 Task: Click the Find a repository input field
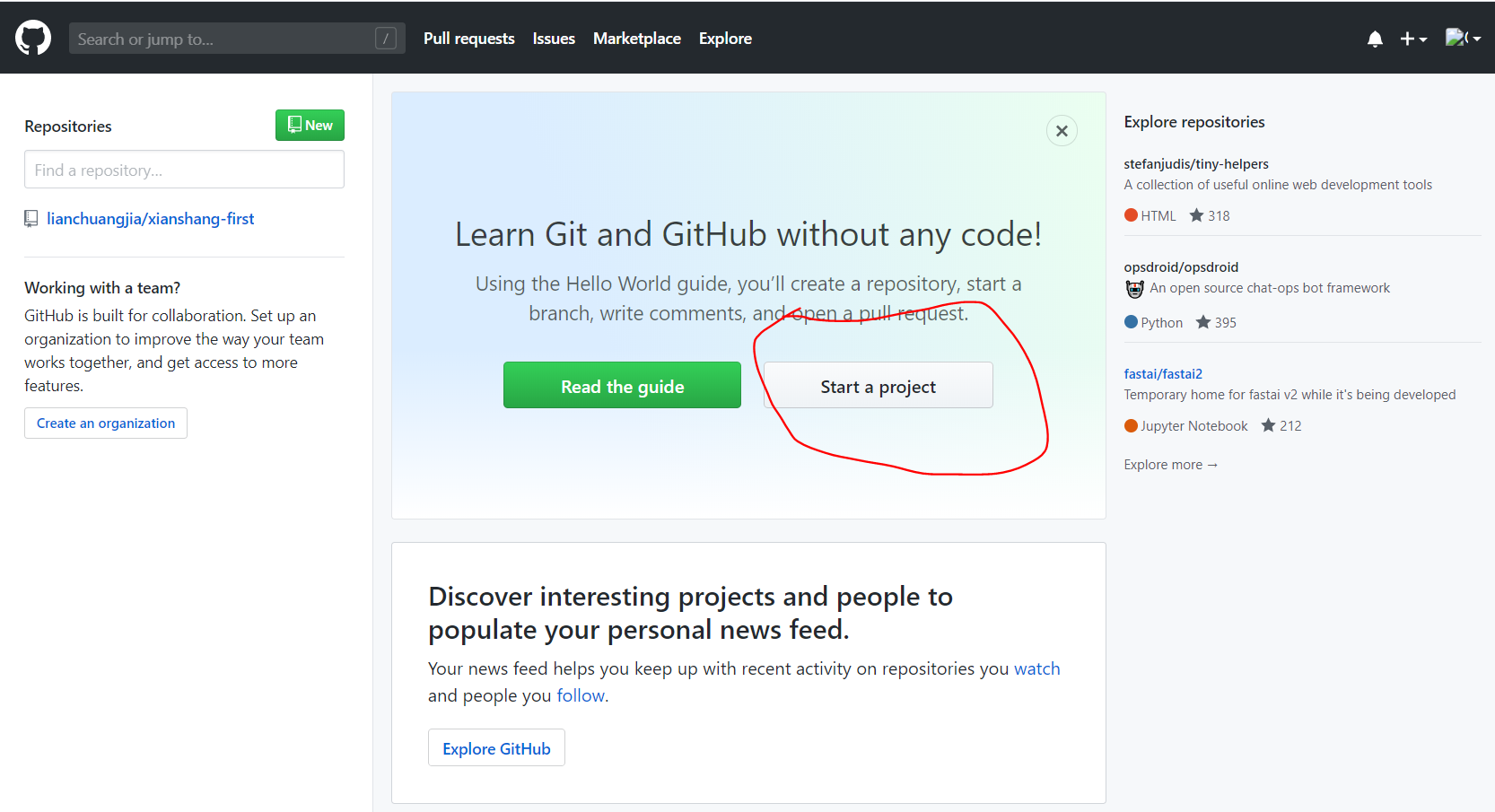tap(183, 169)
